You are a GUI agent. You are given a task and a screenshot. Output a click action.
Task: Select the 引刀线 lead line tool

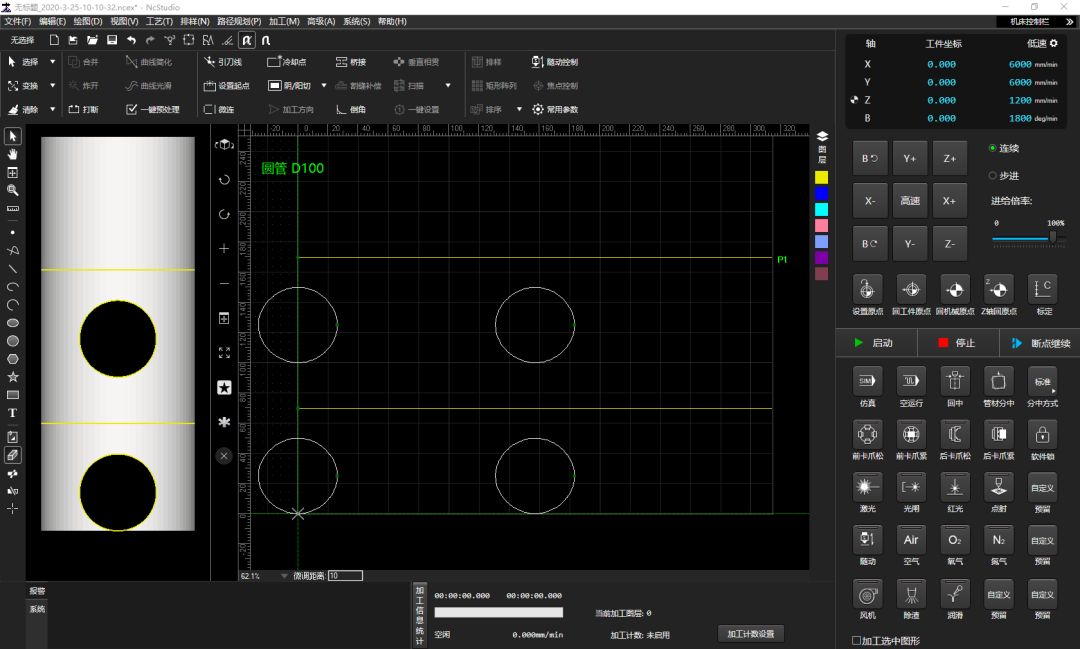(x=223, y=62)
